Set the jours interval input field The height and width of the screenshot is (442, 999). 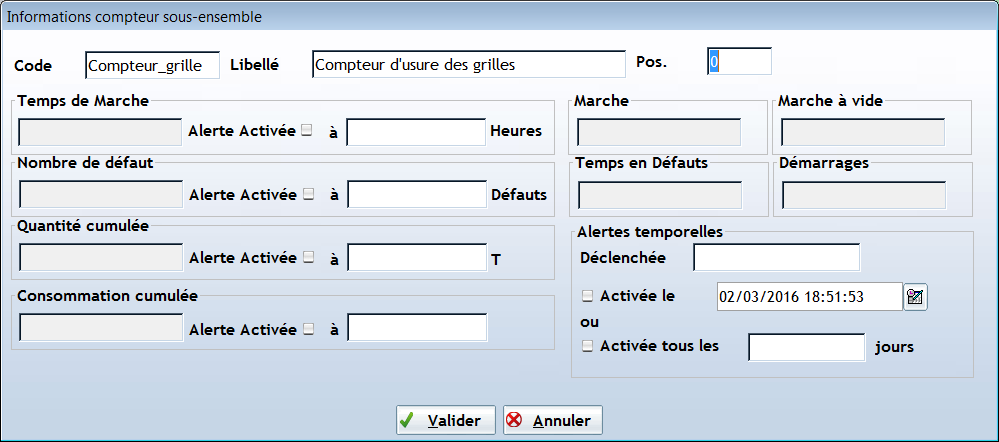click(x=807, y=347)
